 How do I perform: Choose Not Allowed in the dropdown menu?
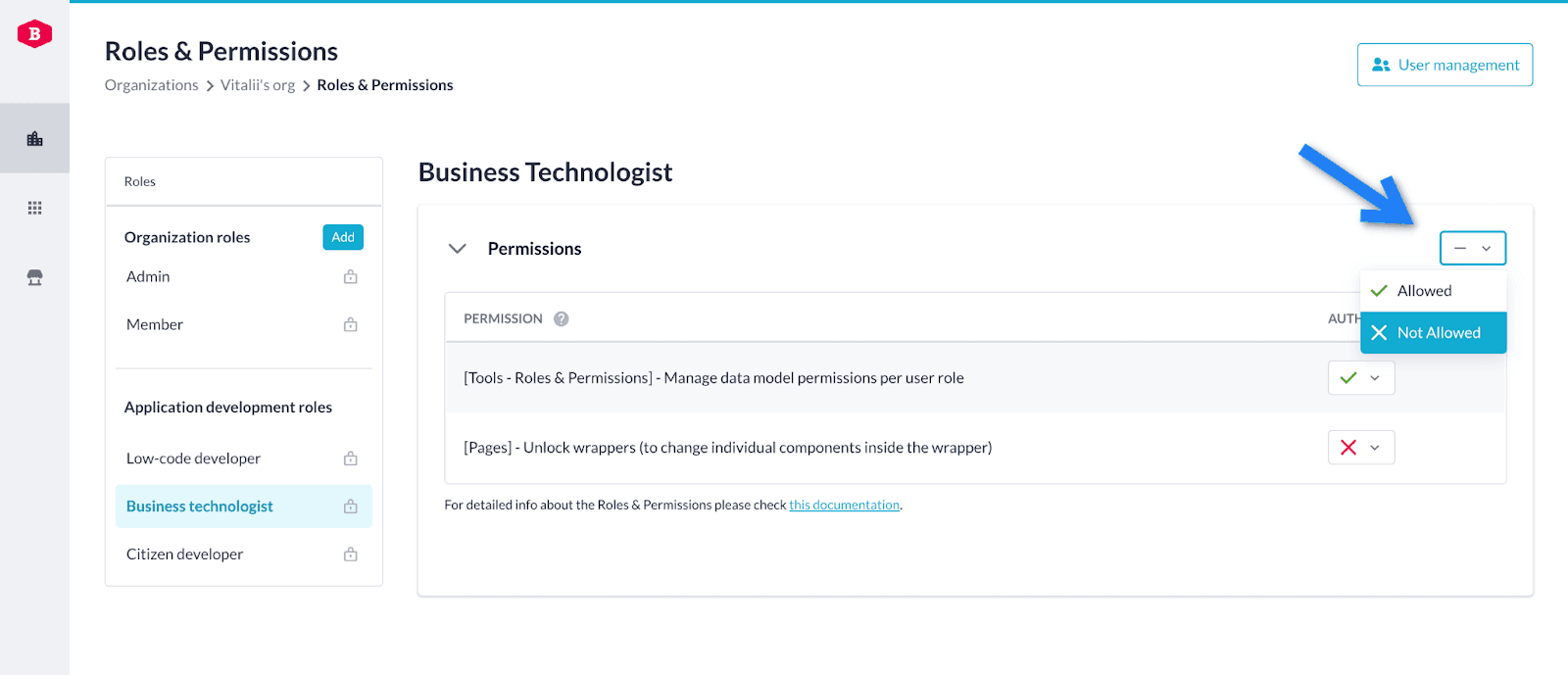tap(1433, 333)
